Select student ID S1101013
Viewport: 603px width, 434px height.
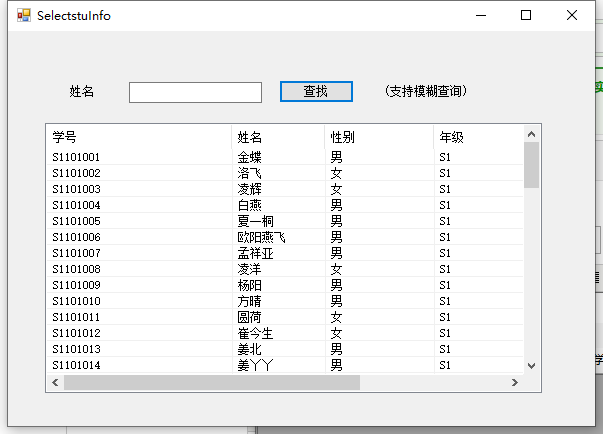click(x=76, y=349)
